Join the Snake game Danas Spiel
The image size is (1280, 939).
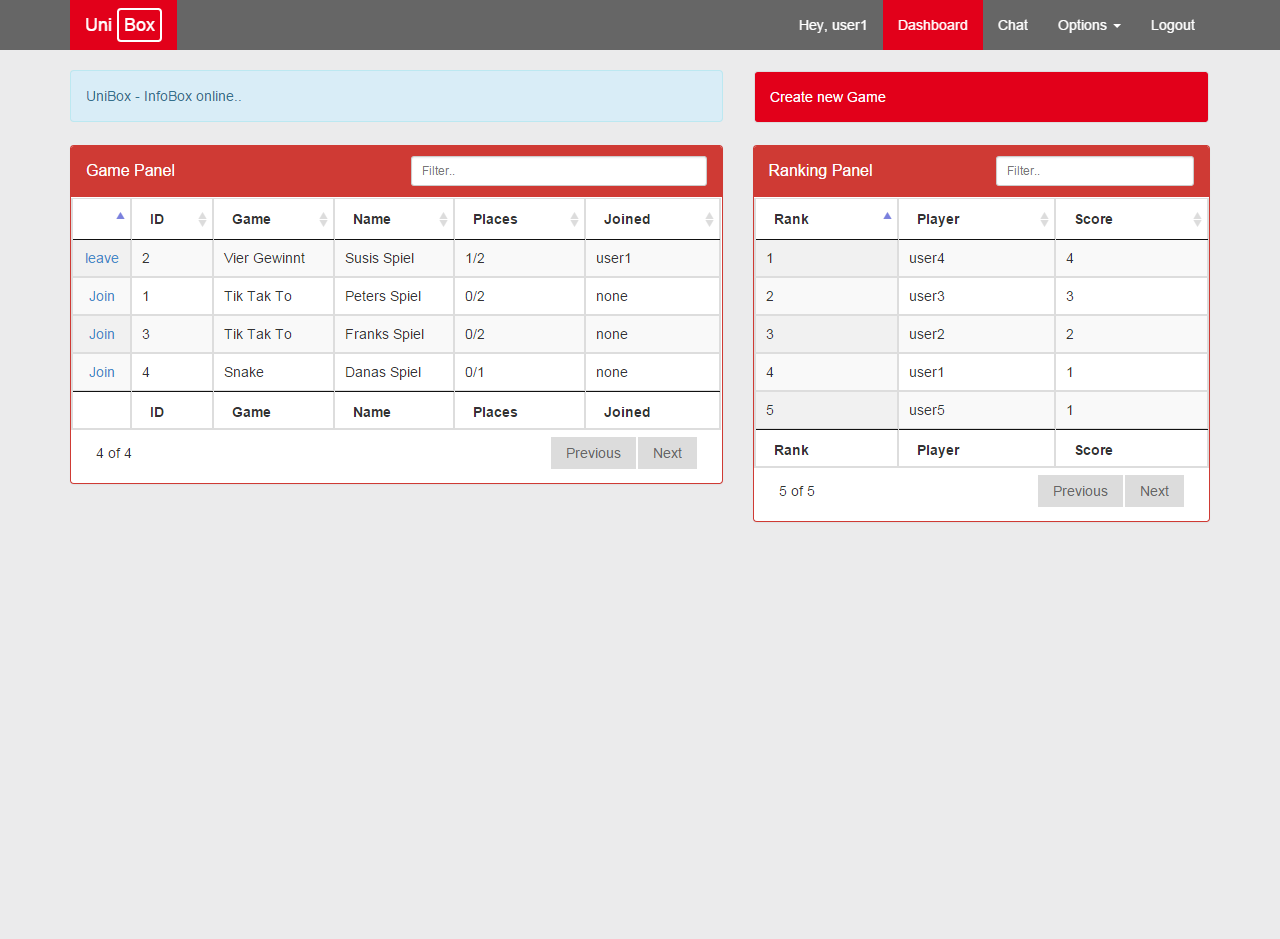[x=102, y=372]
